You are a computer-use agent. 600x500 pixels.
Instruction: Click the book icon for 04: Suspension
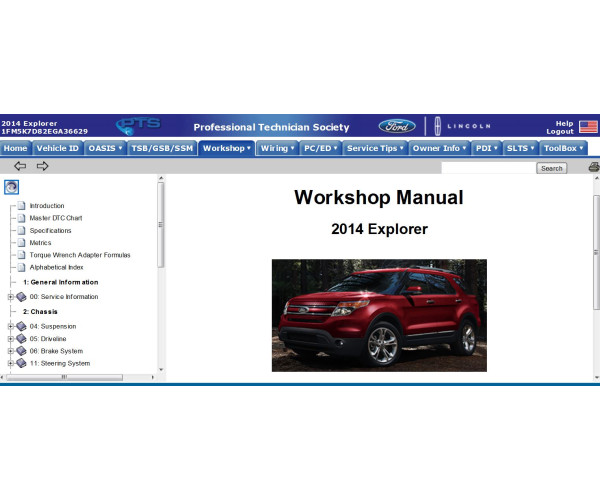[x=21, y=326]
